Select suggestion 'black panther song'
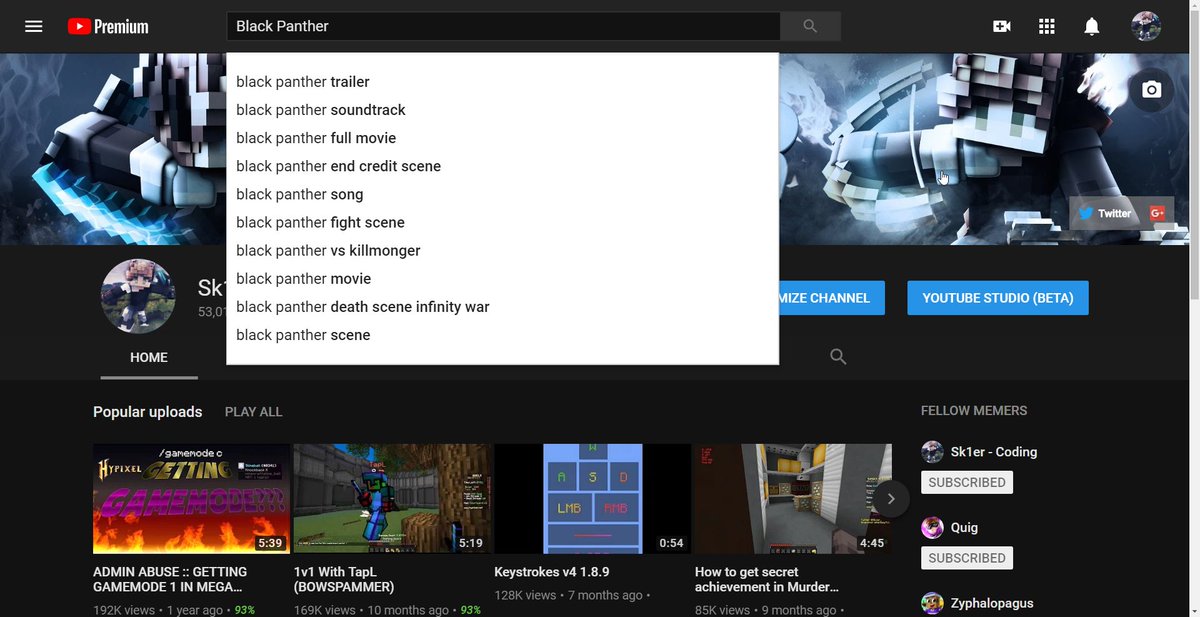1200x617 pixels. pyautogui.click(x=502, y=194)
